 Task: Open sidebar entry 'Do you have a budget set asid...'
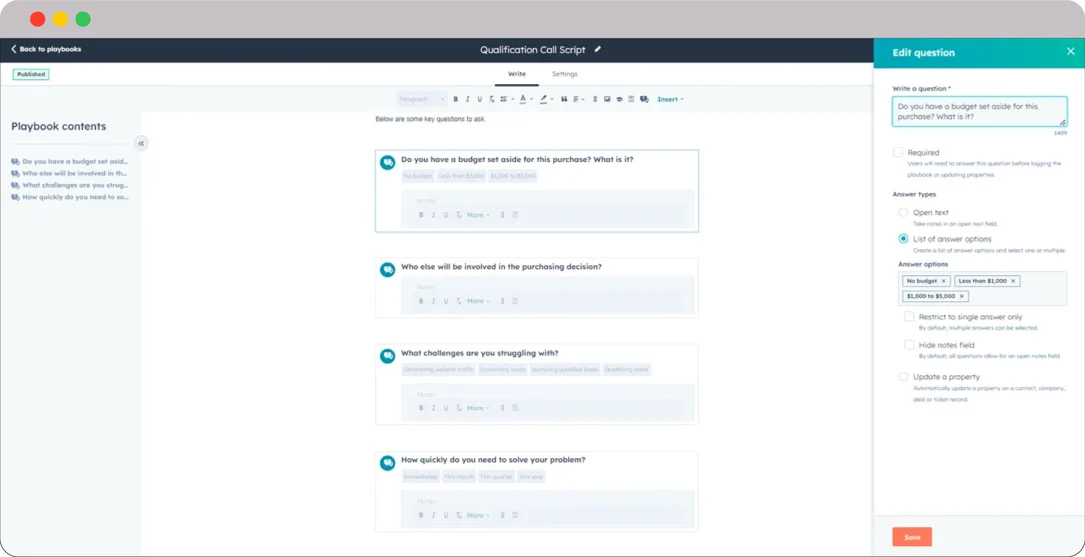point(70,161)
